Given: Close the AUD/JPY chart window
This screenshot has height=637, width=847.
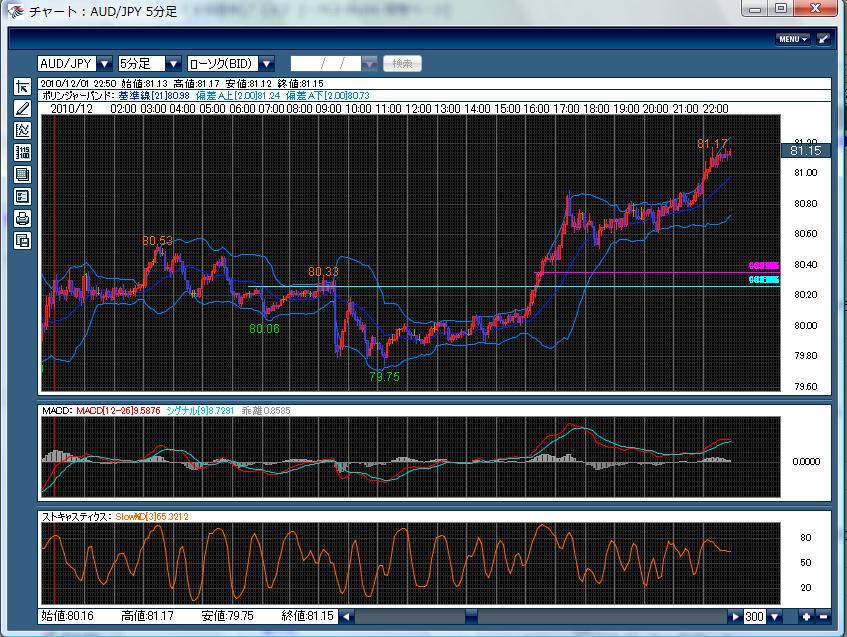Looking at the screenshot, I should pyautogui.click(x=815, y=9).
